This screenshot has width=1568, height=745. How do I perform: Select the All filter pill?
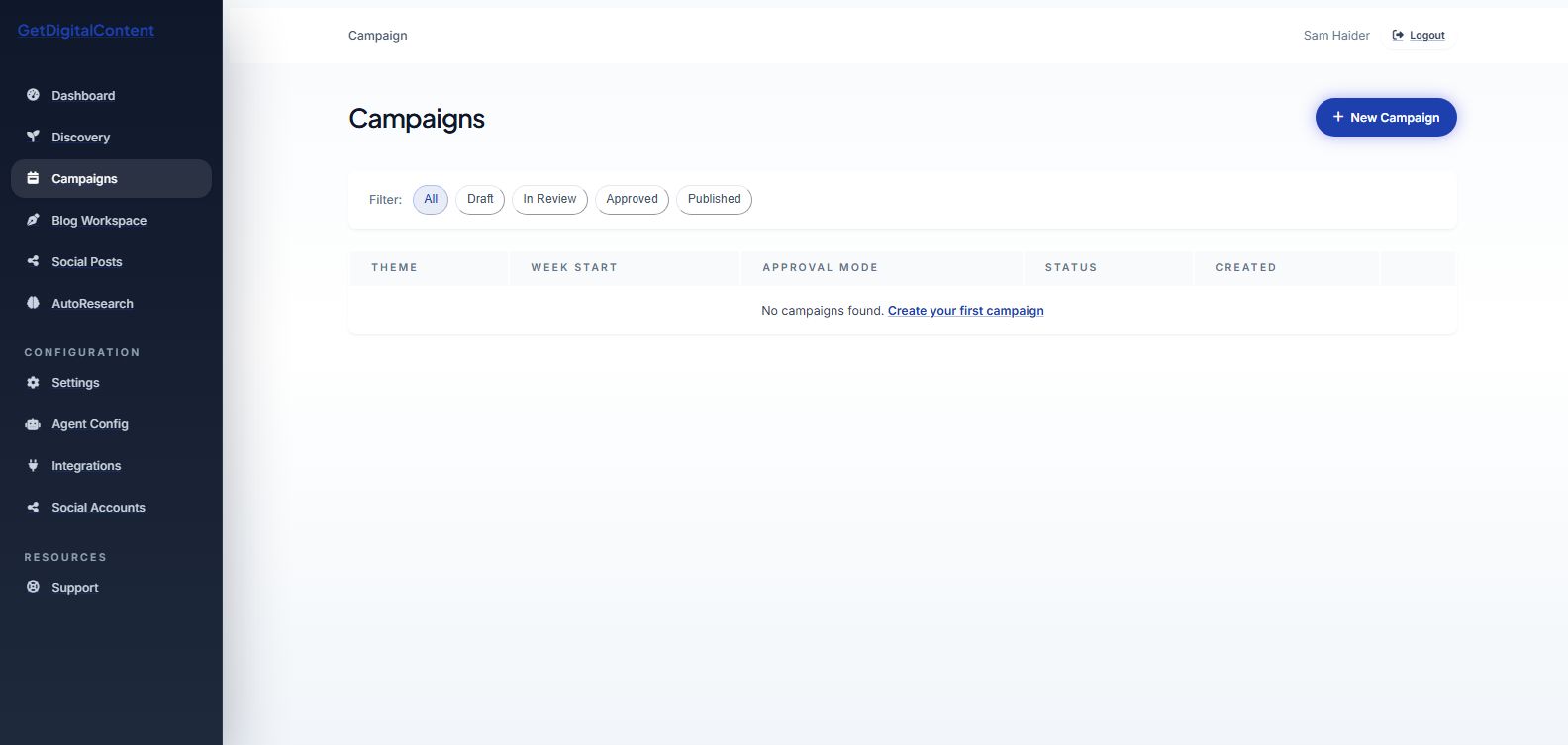click(x=431, y=199)
